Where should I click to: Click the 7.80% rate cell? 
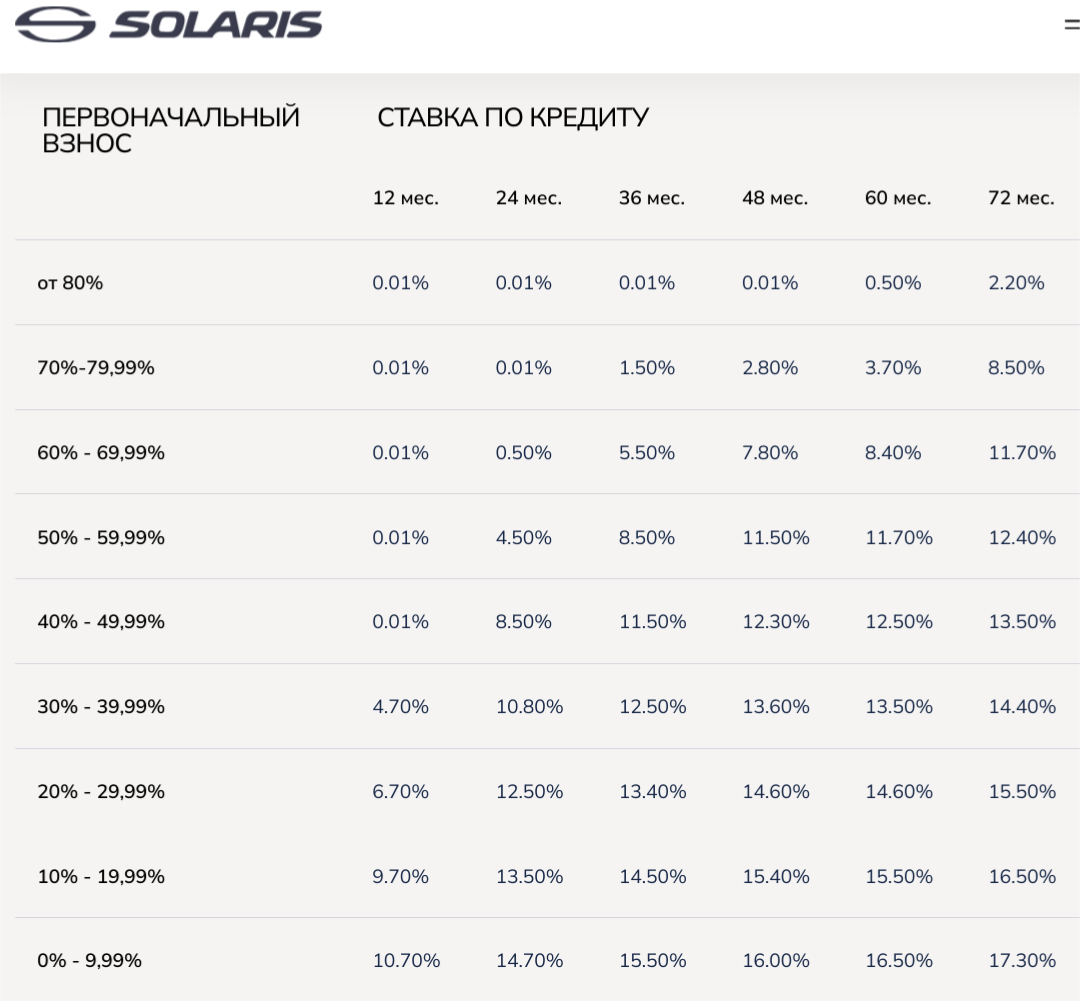770,453
